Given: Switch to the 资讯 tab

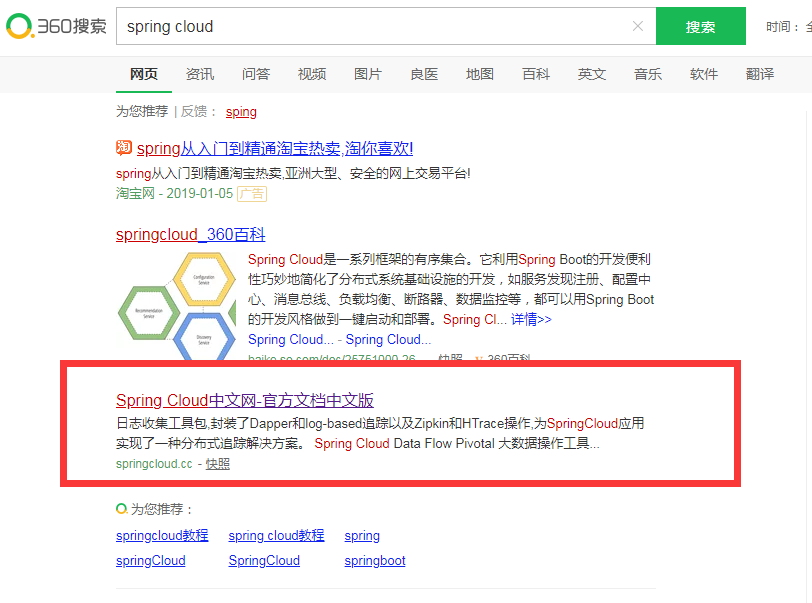Looking at the screenshot, I should 200,74.
